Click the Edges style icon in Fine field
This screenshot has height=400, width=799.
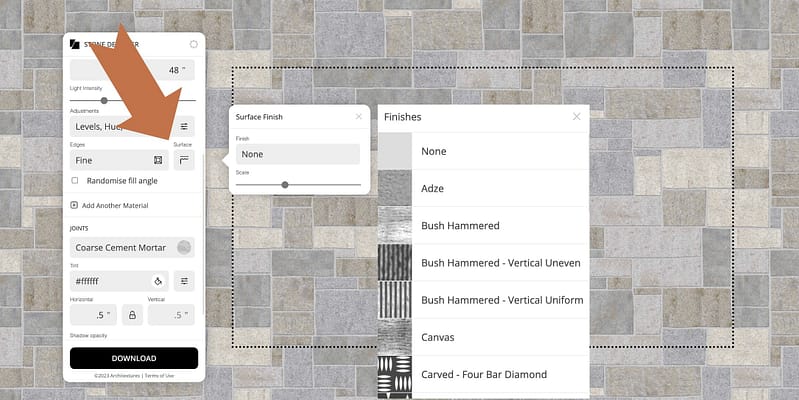[x=157, y=160]
